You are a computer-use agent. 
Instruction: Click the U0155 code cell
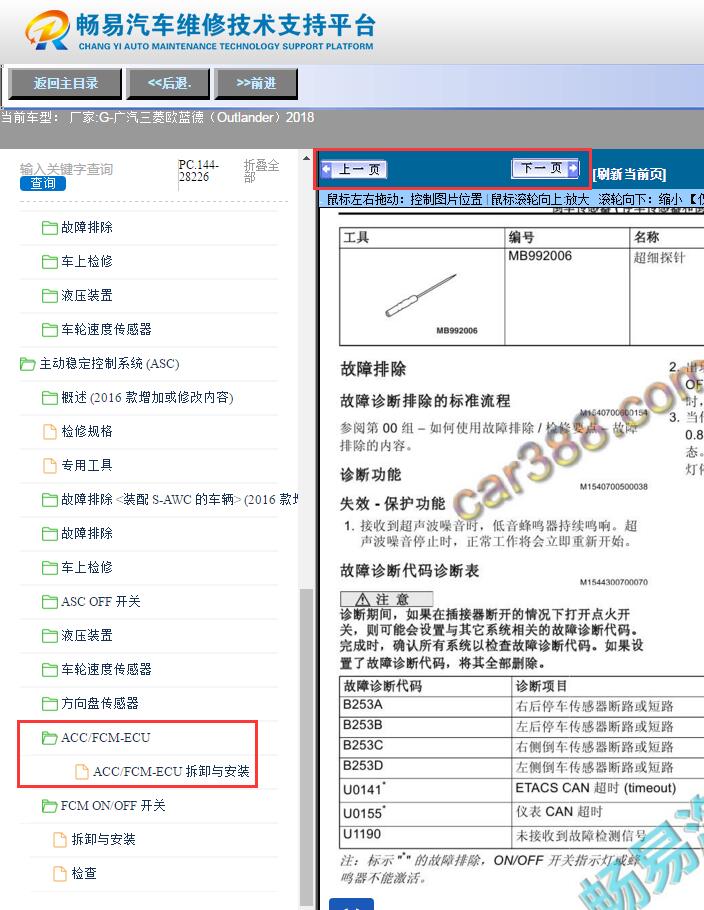pos(425,812)
